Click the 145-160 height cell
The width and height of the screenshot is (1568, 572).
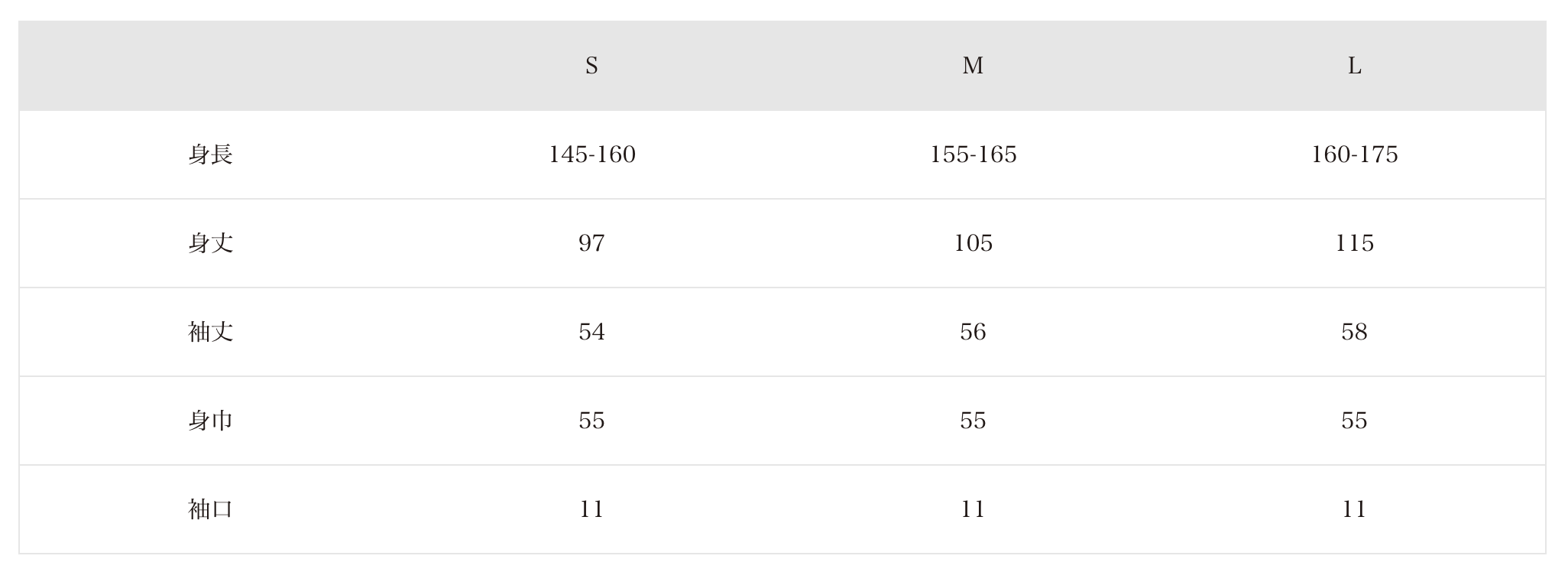[591, 155]
